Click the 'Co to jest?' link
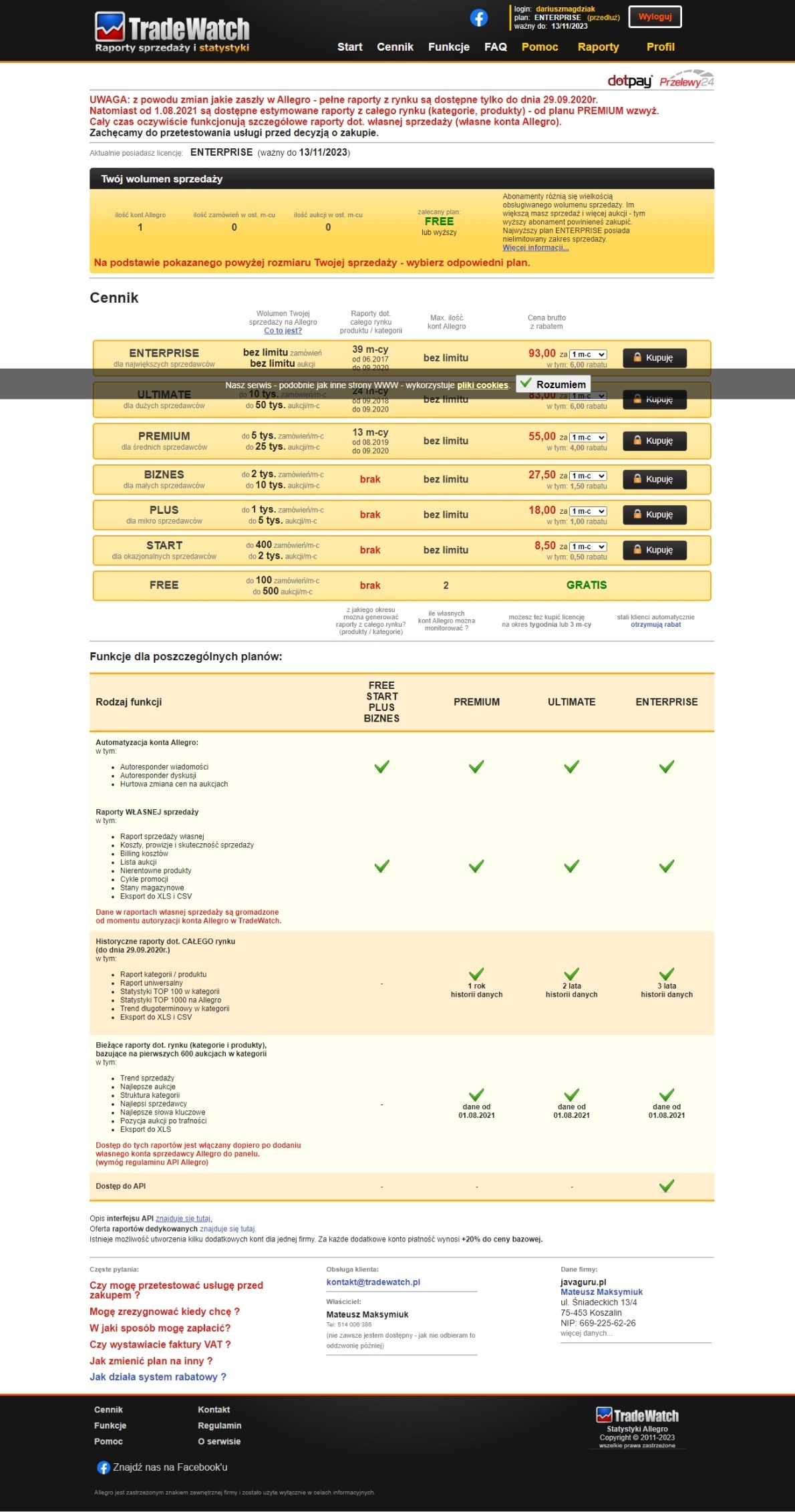Image resolution: width=795 pixels, height=1512 pixels. (x=283, y=331)
